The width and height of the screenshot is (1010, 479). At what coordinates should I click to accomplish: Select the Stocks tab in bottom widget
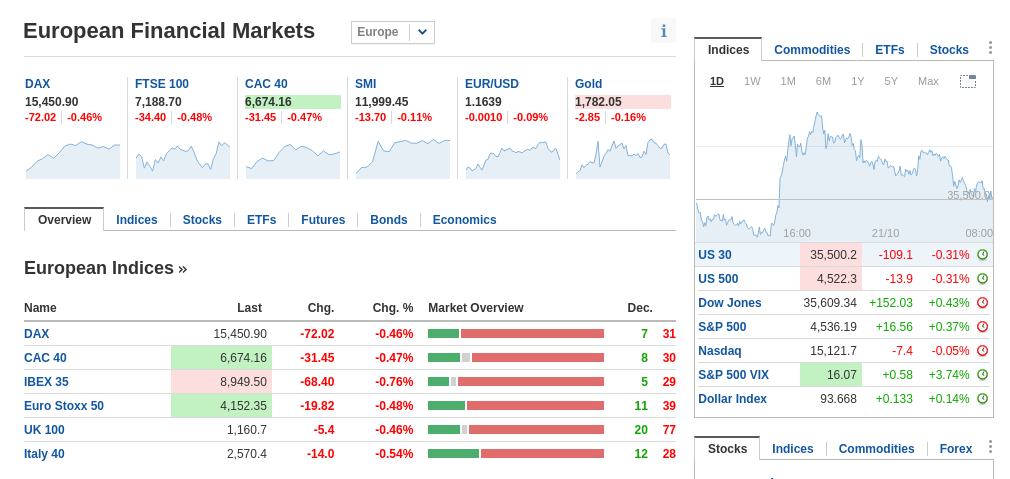727,449
